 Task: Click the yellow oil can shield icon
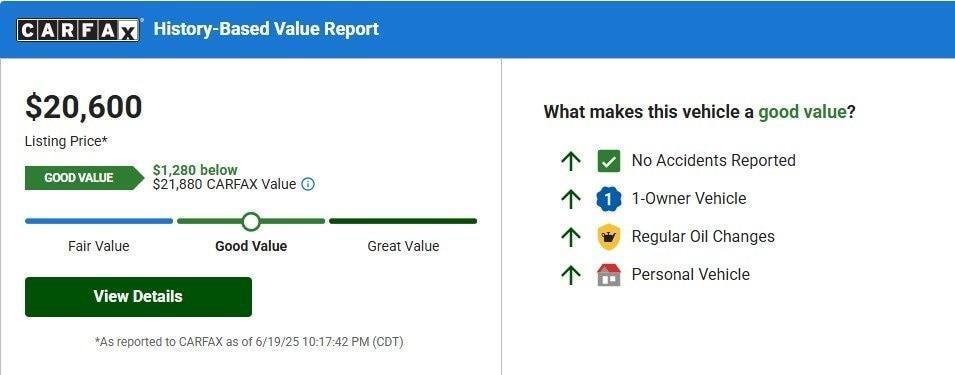coord(608,236)
